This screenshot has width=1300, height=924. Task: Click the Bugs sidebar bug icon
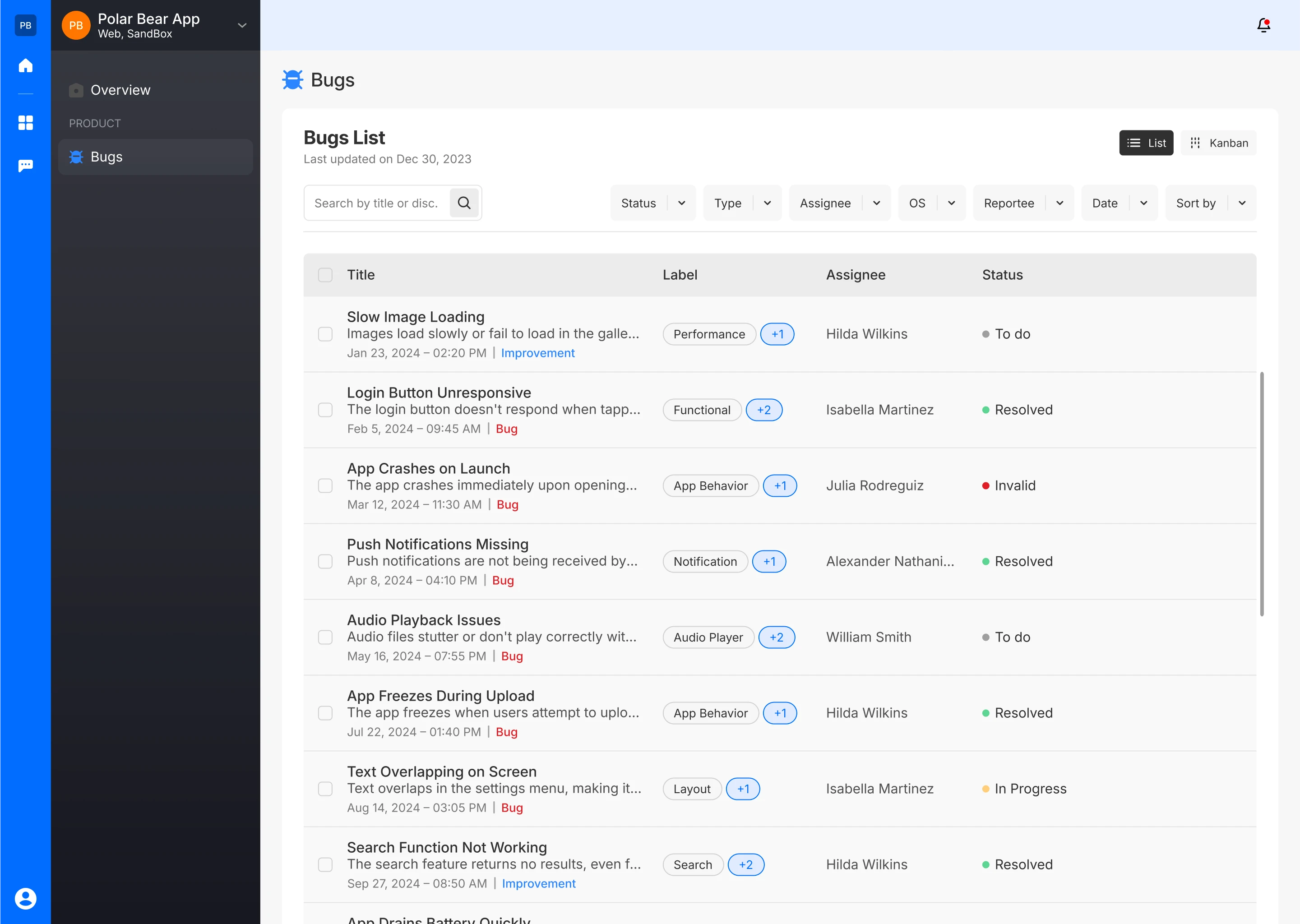[x=76, y=157]
